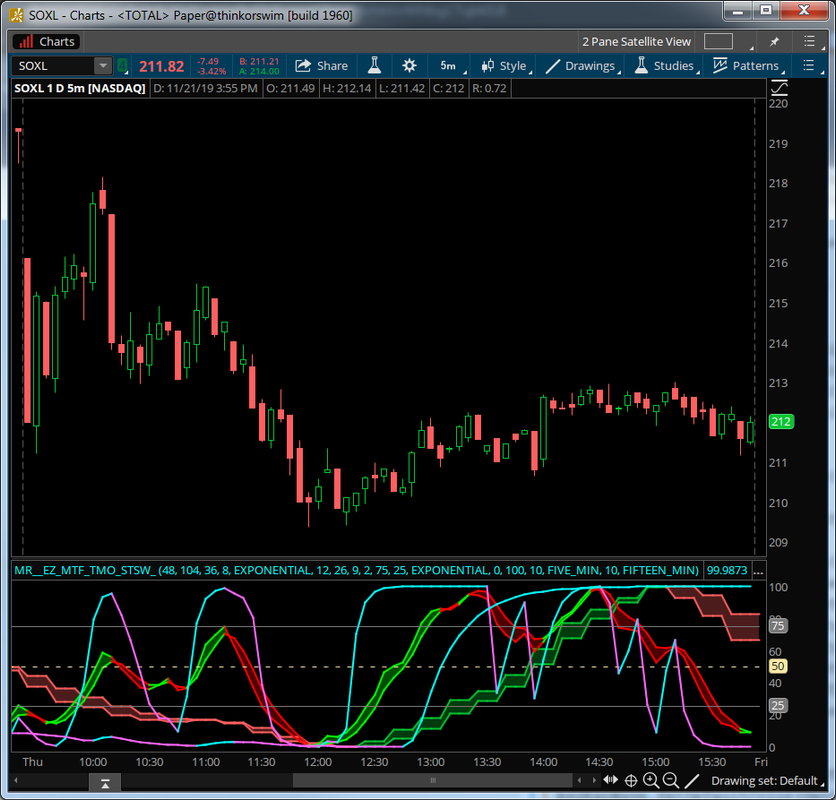Viewport: 836px width, 800px height.
Task: Click the D: 11/21/19 3:55 PM readout
Action: [205, 88]
